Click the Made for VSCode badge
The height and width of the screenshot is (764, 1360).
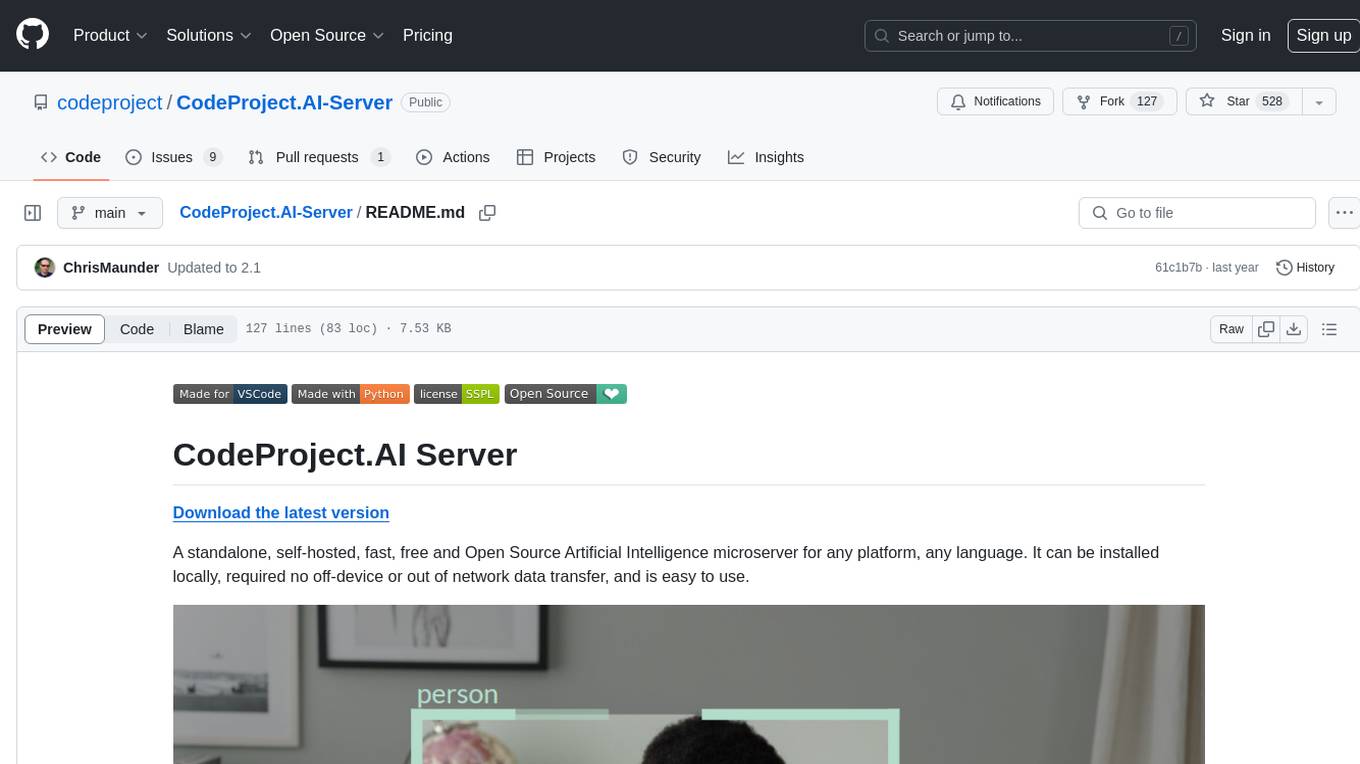coord(230,394)
